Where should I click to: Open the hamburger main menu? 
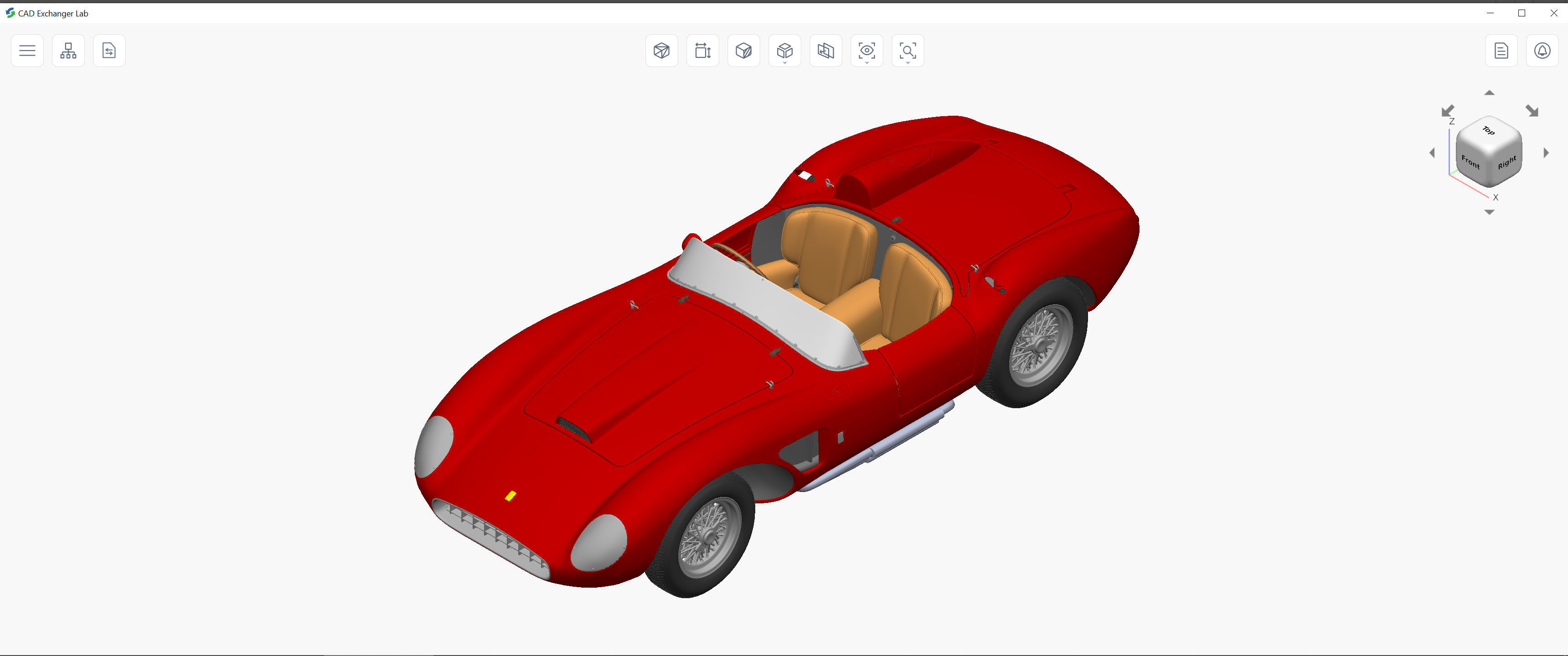[x=27, y=51]
